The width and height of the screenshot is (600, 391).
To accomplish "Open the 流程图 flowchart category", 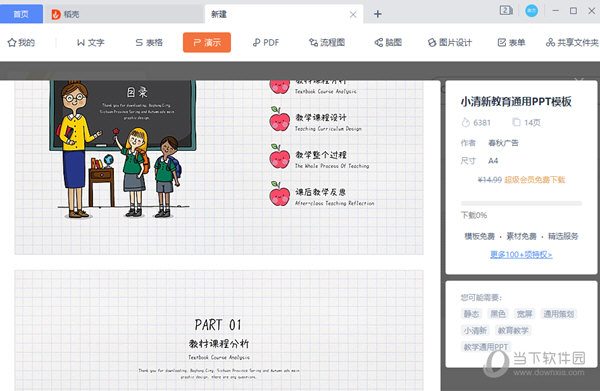I will click(327, 42).
